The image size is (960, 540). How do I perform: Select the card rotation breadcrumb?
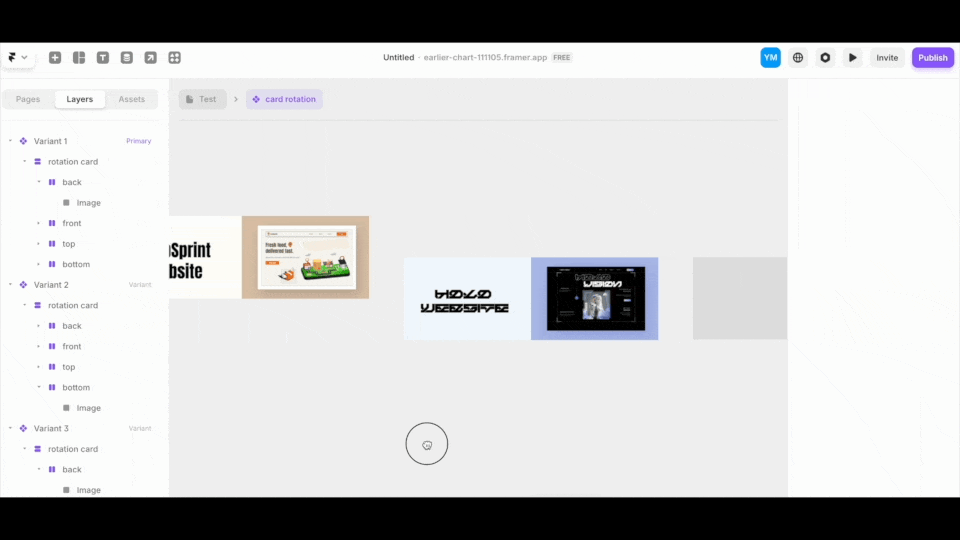pyautogui.click(x=284, y=99)
